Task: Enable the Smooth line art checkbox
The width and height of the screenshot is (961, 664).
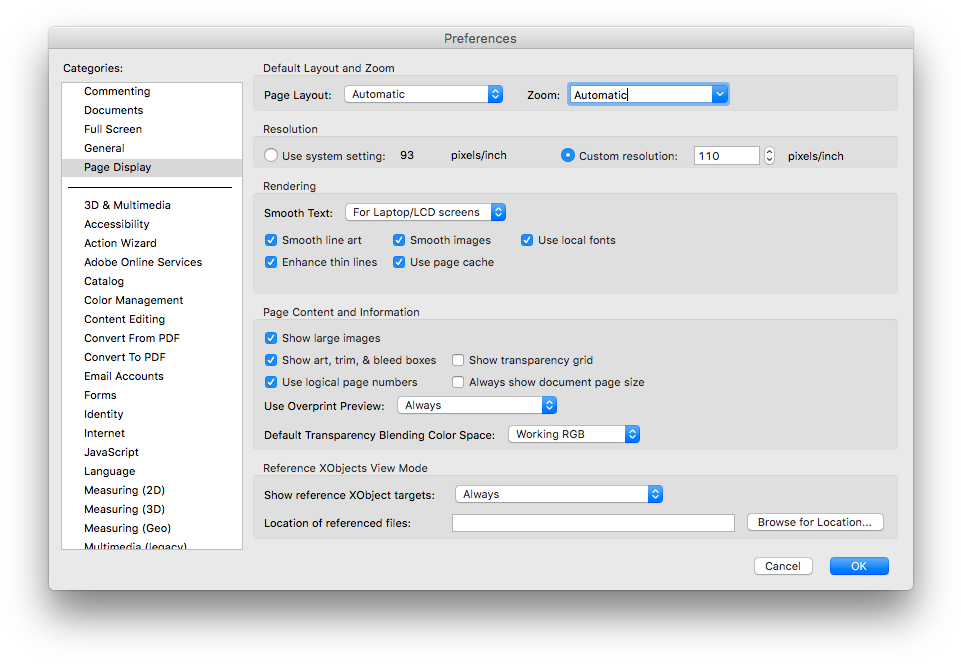Action: (271, 240)
